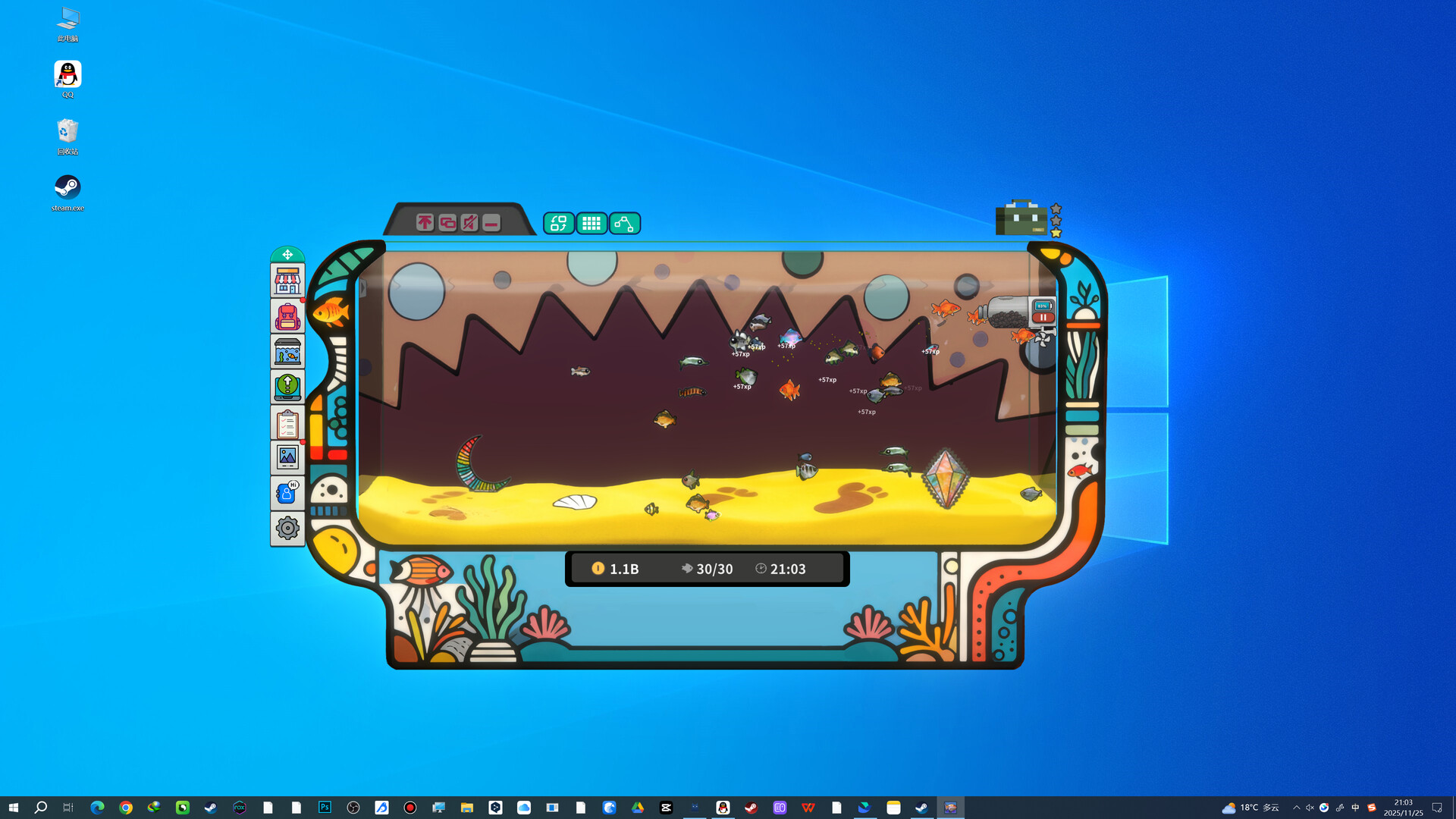Click the move handle above sidebar
The width and height of the screenshot is (1456, 819).
pos(287,255)
